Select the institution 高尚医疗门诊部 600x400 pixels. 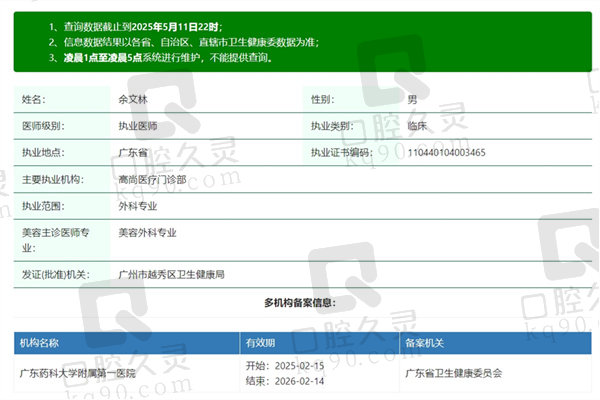(x=152, y=179)
